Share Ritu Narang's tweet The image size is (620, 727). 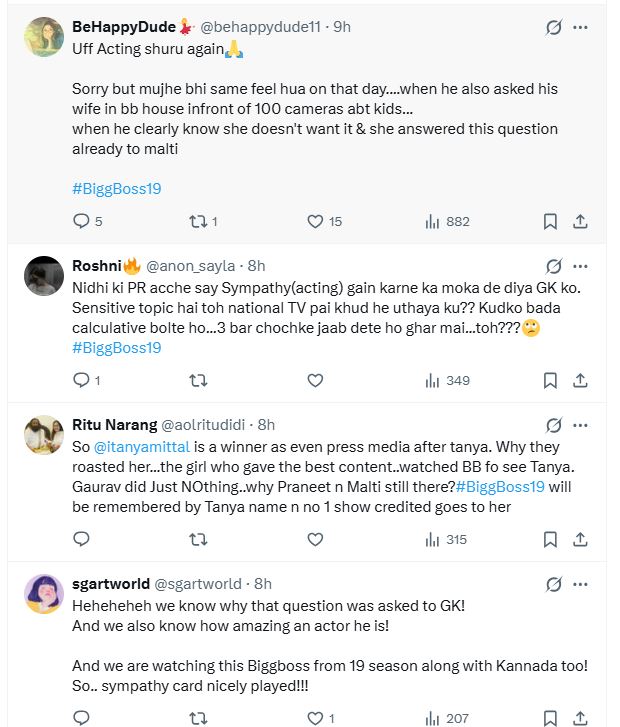(x=580, y=539)
